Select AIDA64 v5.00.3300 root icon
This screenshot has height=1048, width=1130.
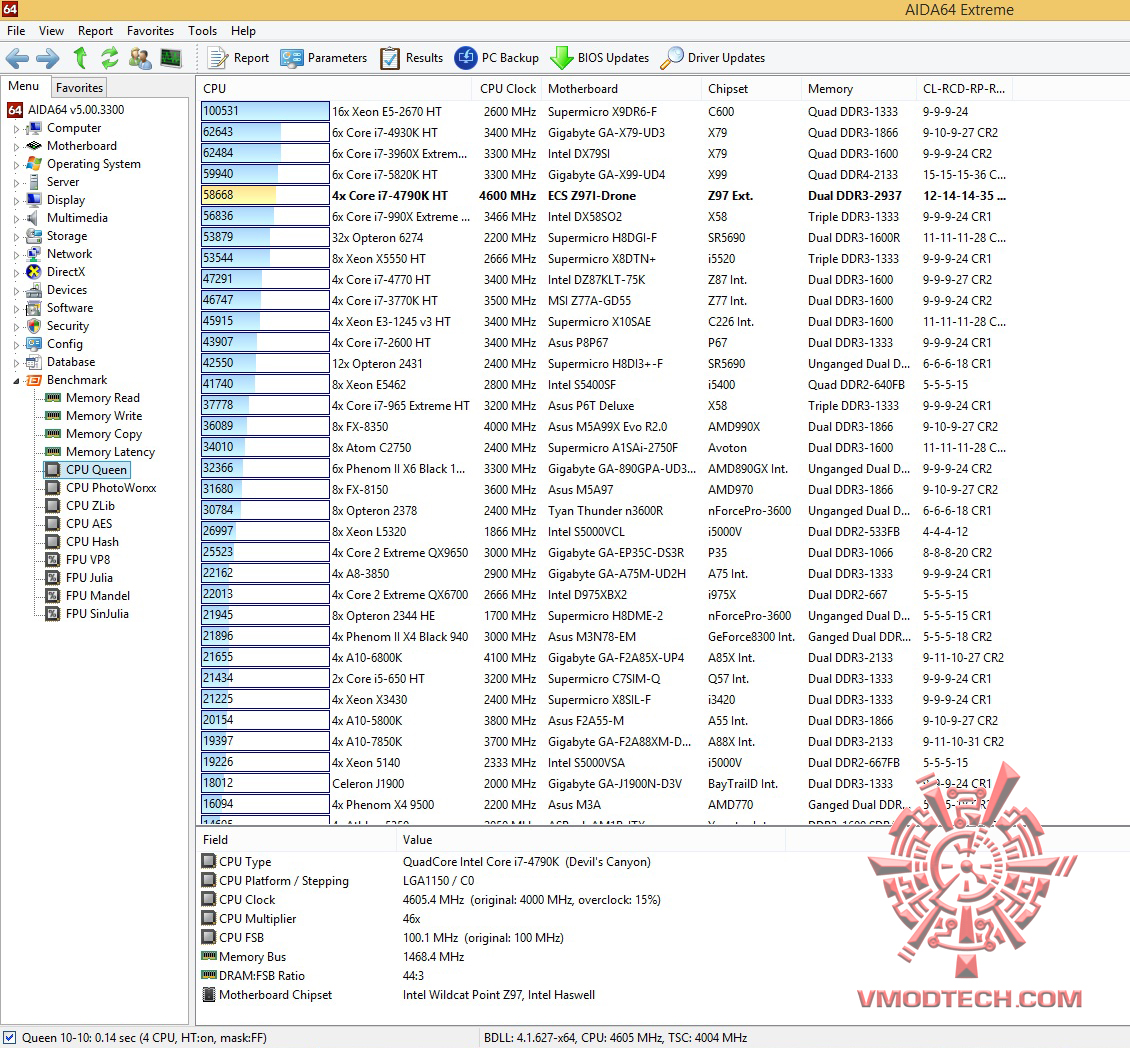click(x=14, y=110)
